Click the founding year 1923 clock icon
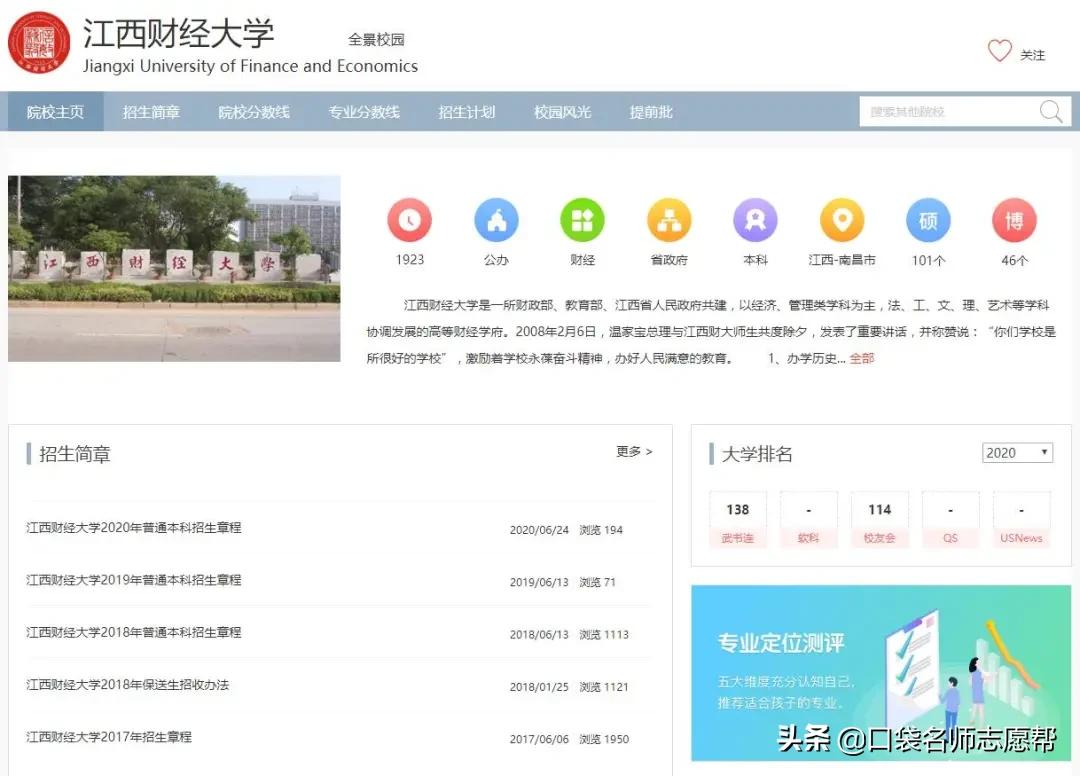1080x776 pixels. (x=410, y=221)
